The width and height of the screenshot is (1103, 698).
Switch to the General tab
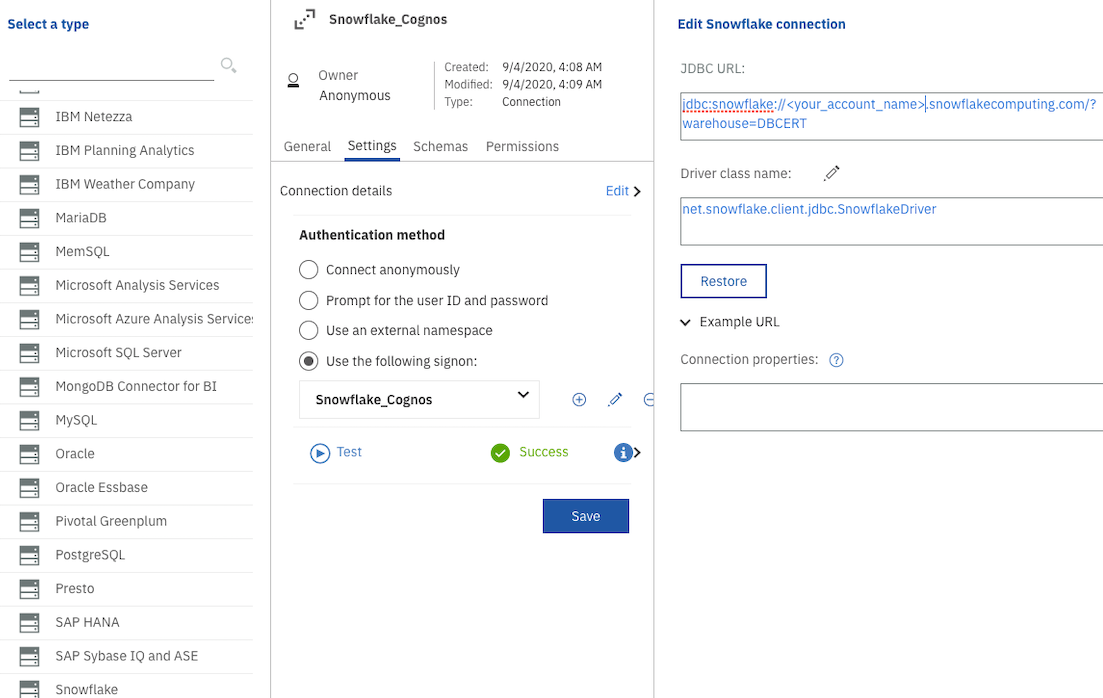pyautogui.click(x=307, y=146)
